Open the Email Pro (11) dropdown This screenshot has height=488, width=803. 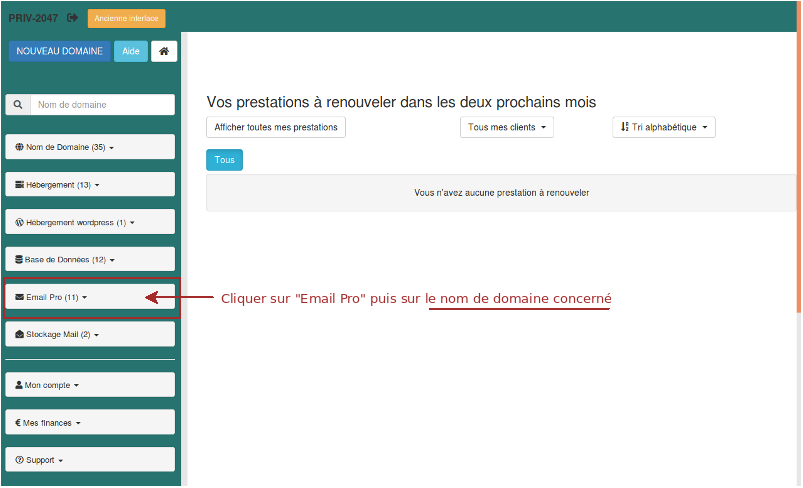click(90, 297)
